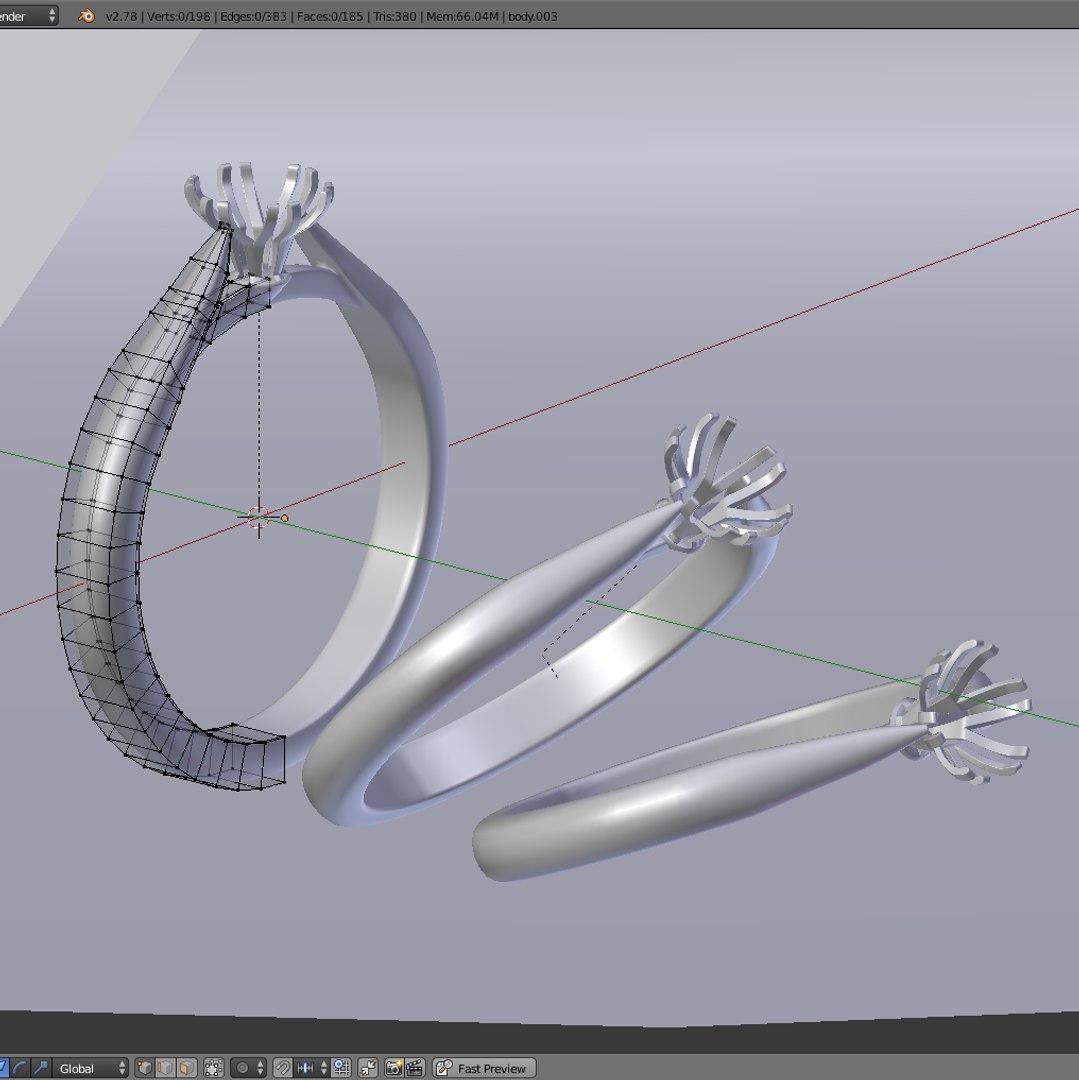The image size is (1079, 1080).
Task: Click the Fast Preview button
Action: [x=484, y=1068]
